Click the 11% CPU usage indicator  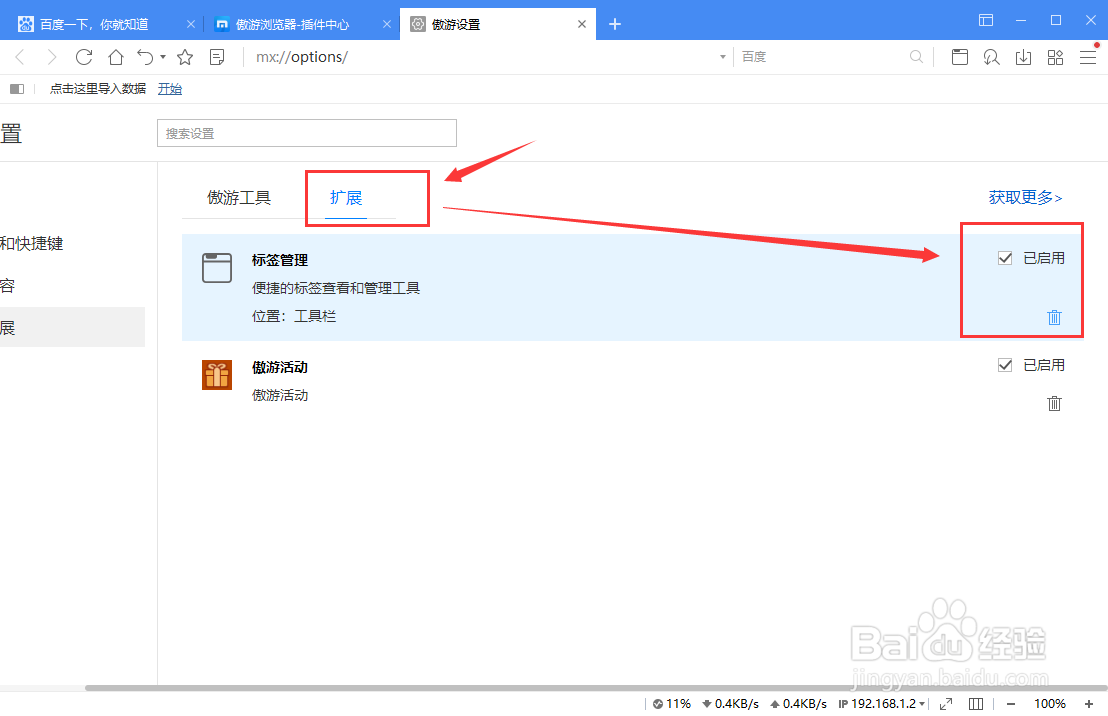[x=672, y=704]
